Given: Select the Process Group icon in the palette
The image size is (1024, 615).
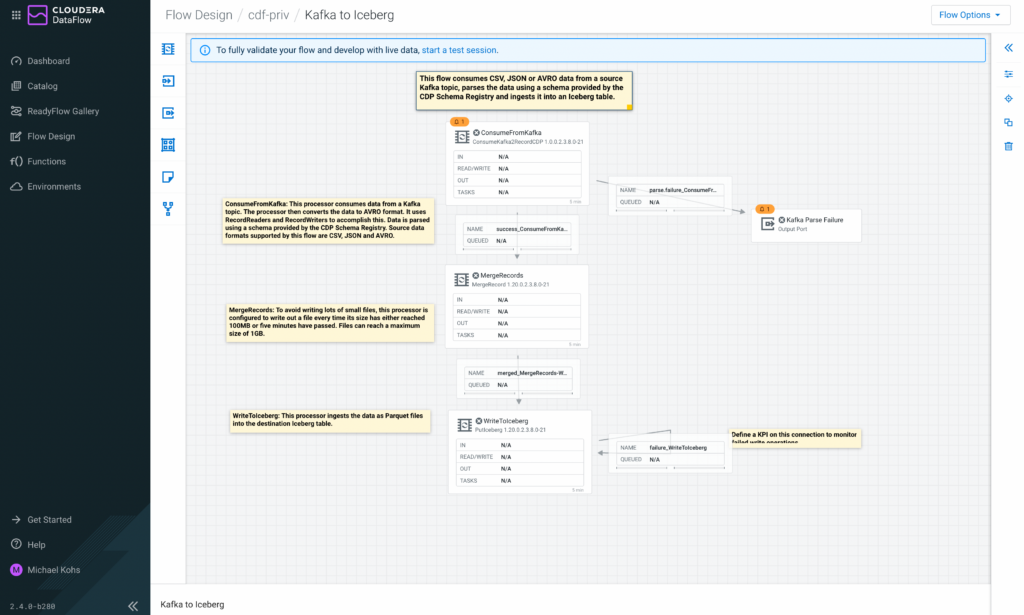Looking at the screenshot, I should (x=168, y=144).
